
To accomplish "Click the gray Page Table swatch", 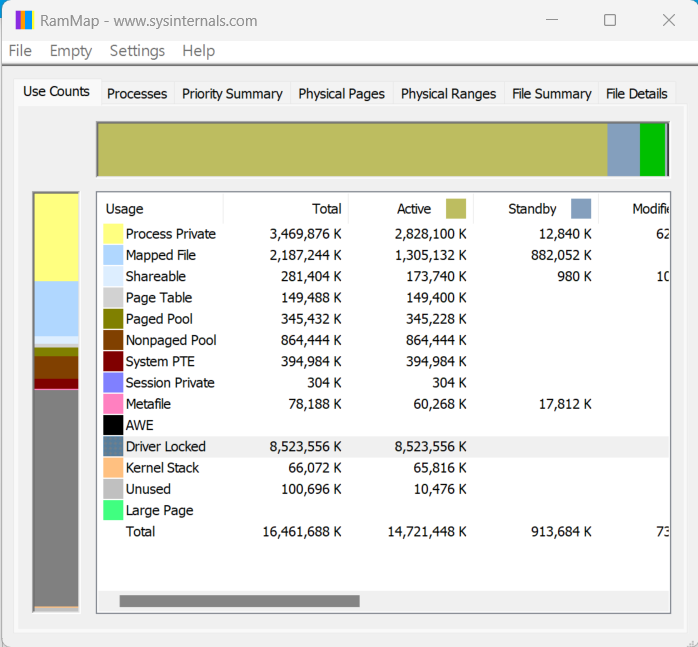I will [x=113, y=297].
